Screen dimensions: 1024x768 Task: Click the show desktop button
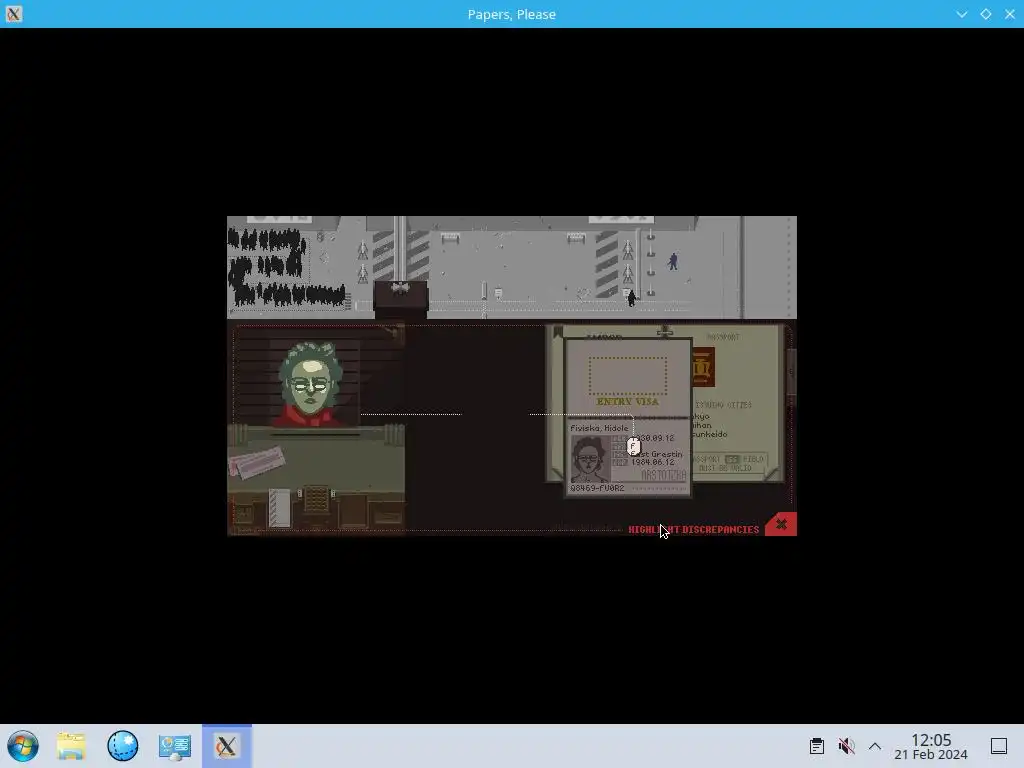(x=999, y=746)
